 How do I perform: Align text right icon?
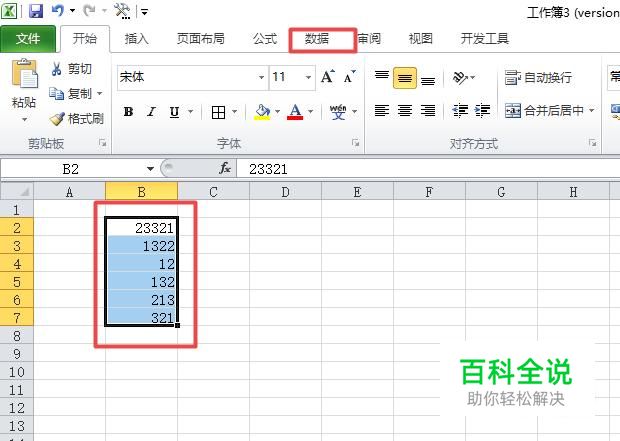pyautogui.click(x=428, y=110)
